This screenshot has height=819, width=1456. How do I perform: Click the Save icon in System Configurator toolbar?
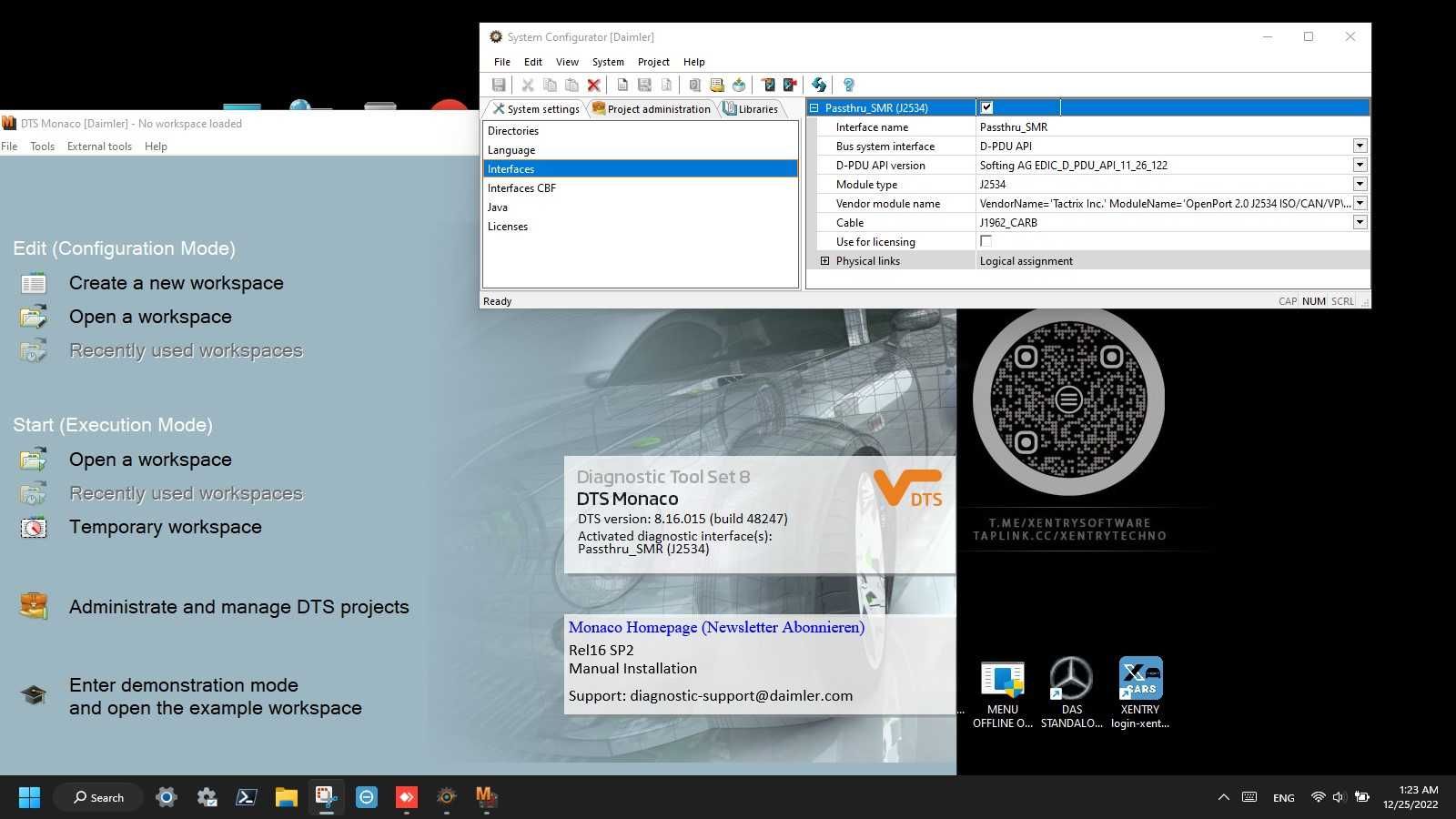499,85
